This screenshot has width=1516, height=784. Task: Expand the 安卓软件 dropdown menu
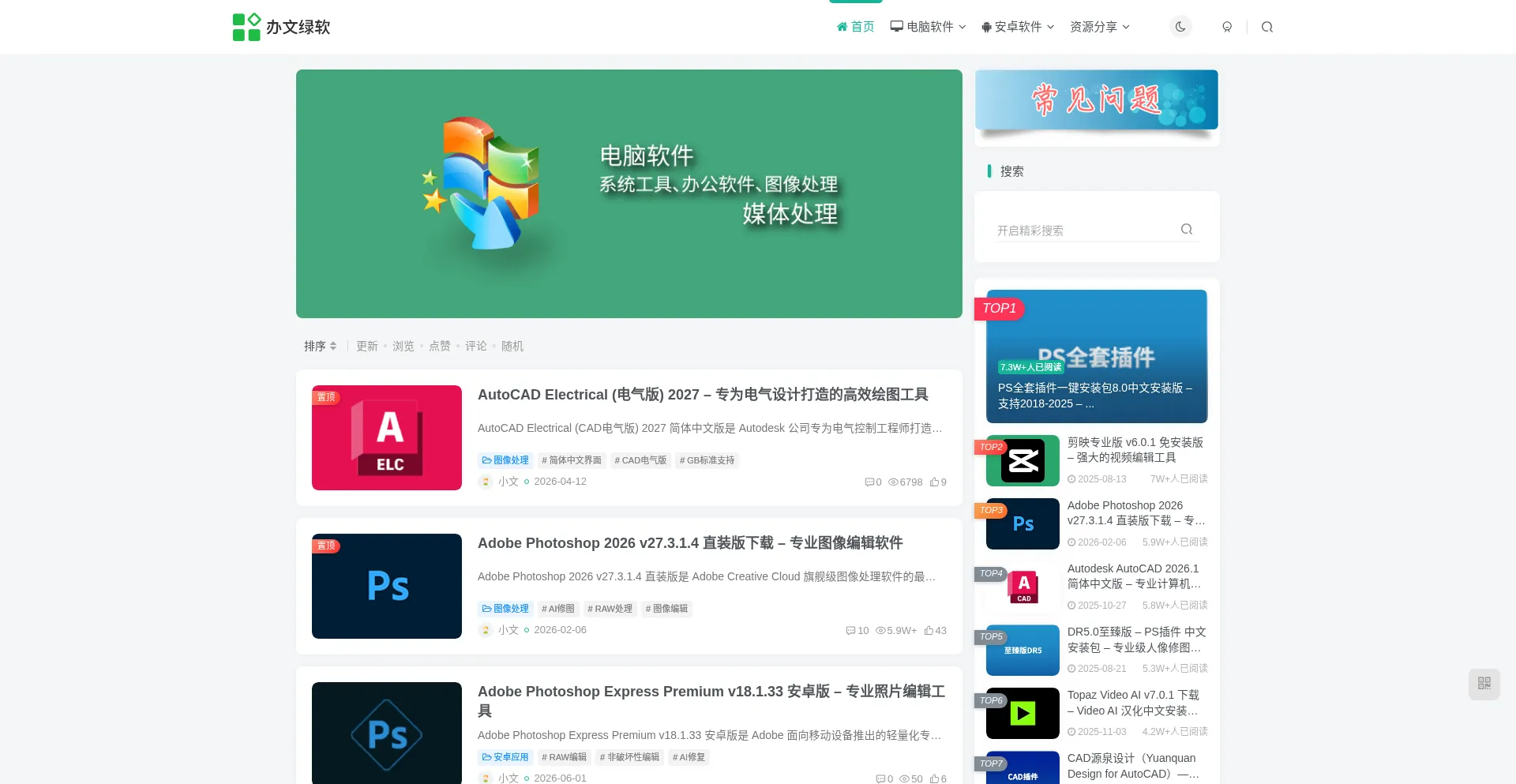[x=1018, y=27]
